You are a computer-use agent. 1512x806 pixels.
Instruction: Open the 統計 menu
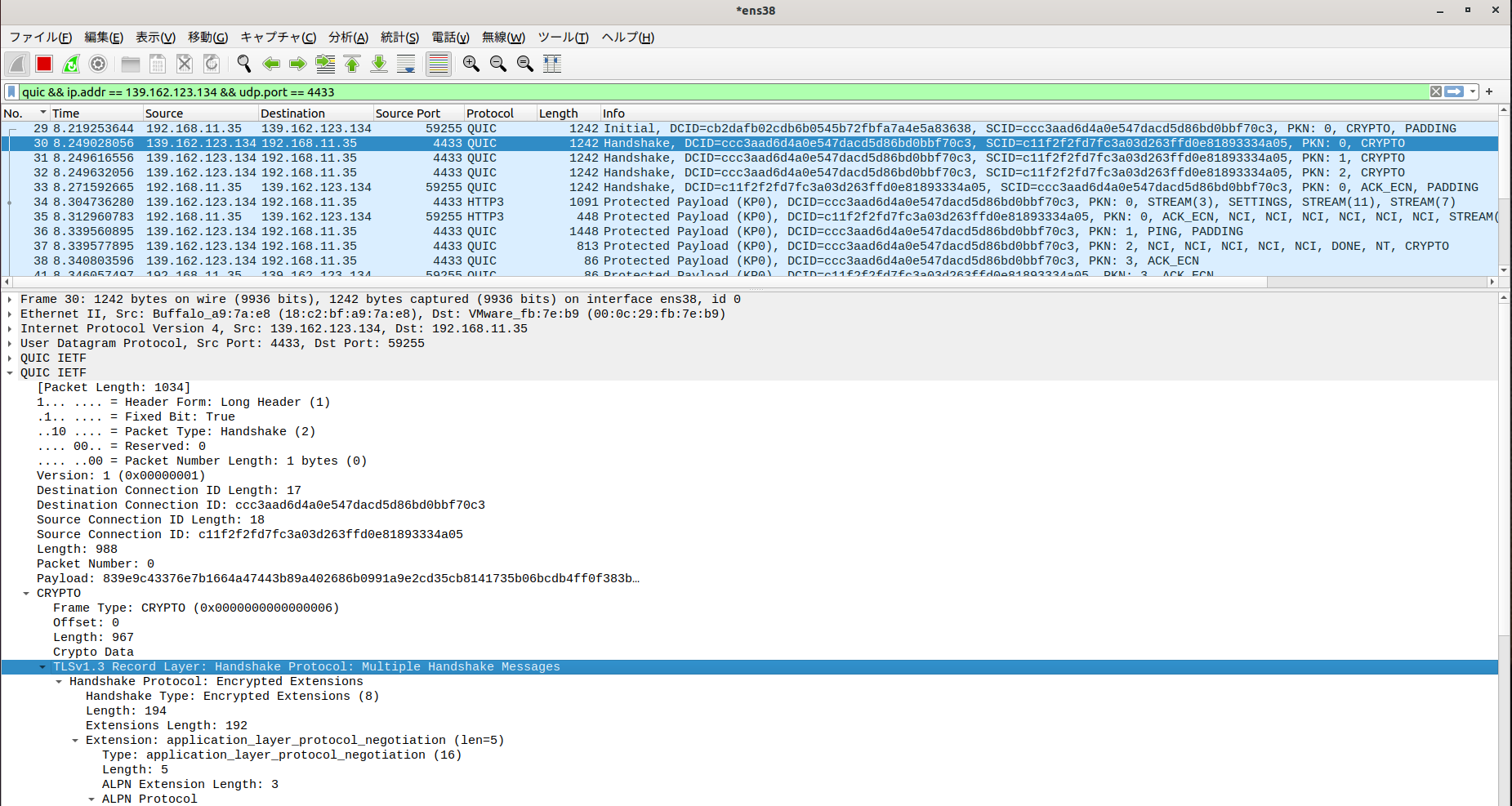click(399, 38)
